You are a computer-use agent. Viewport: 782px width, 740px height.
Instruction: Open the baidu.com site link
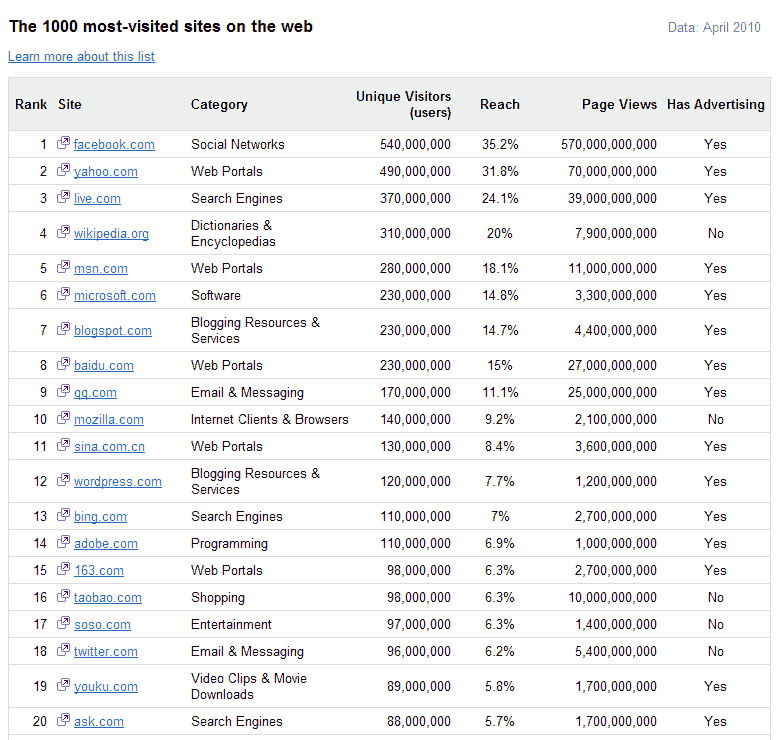[104, 366]
